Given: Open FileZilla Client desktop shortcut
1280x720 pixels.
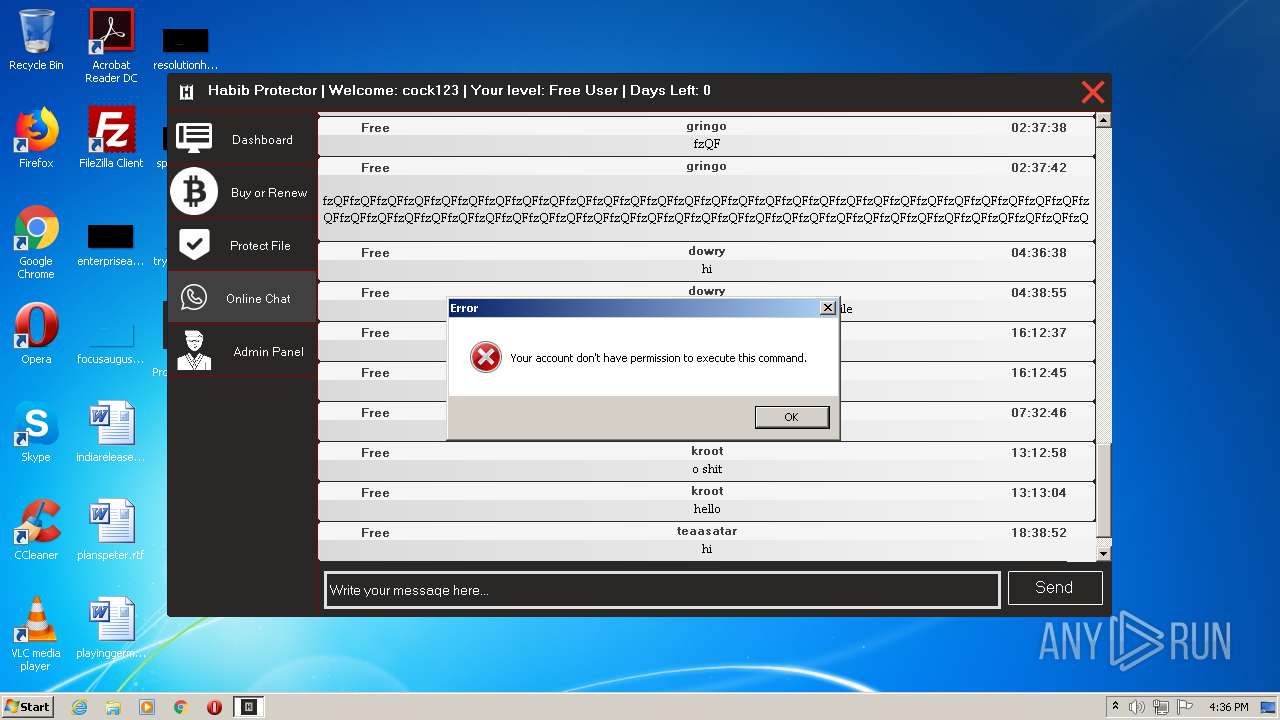Looking at the screenshot, I should (x=111, y=138).
